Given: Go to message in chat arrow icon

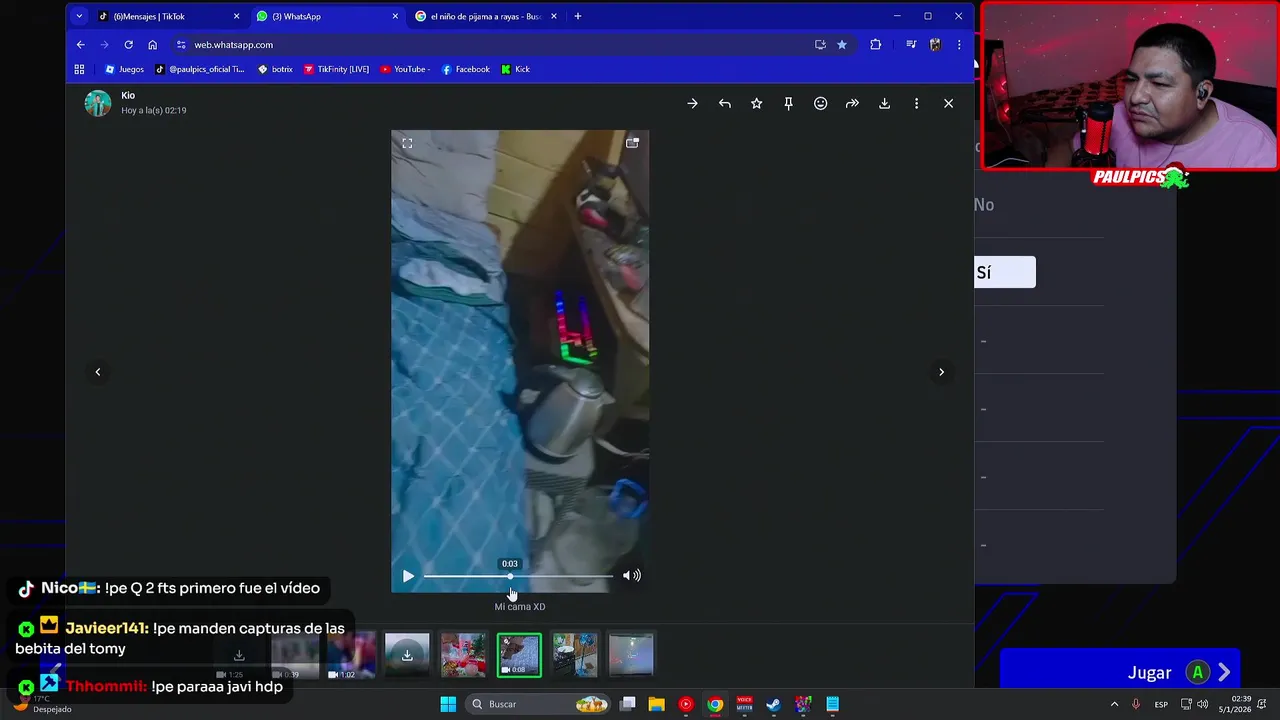Looking at the screenshot, I should pos(692,103).
